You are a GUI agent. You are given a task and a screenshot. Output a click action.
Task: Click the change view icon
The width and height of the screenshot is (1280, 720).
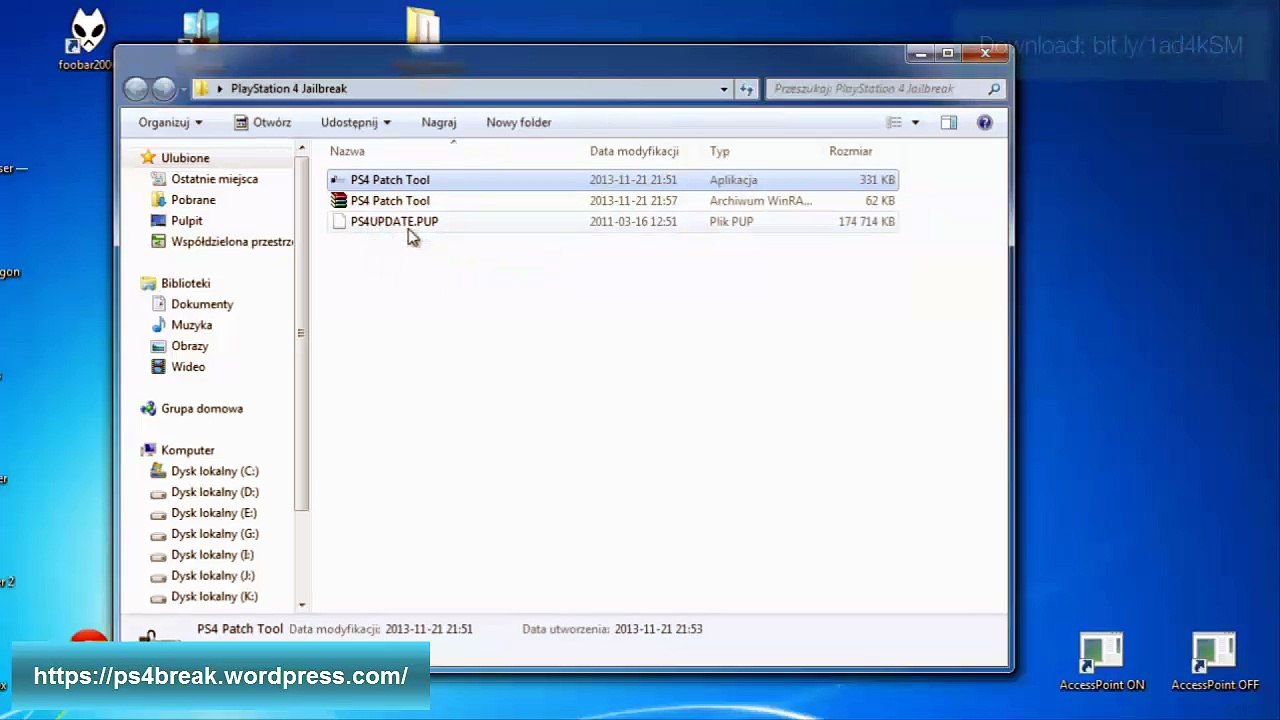point(895,122)
